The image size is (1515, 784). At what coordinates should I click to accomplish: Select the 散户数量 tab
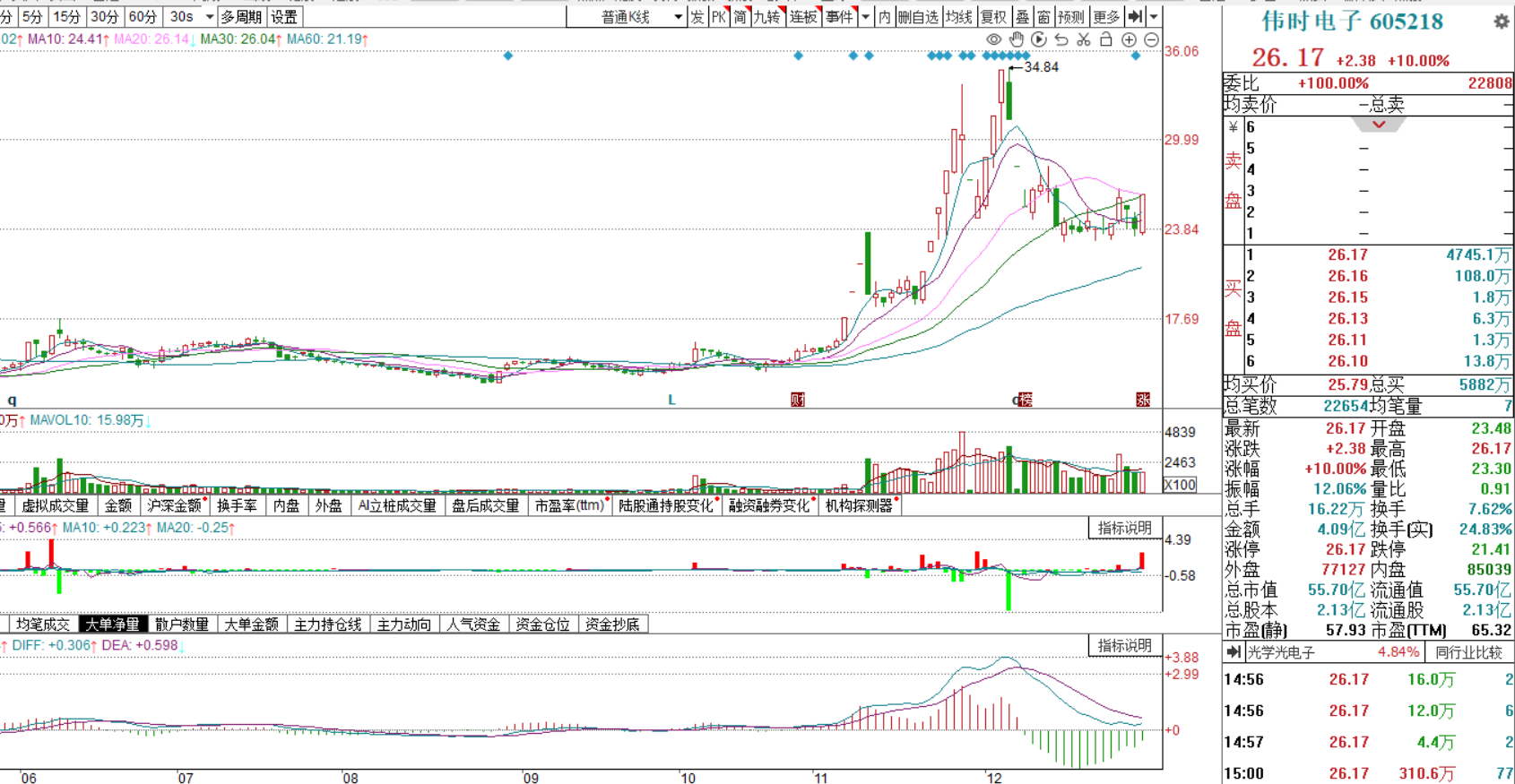182,624
